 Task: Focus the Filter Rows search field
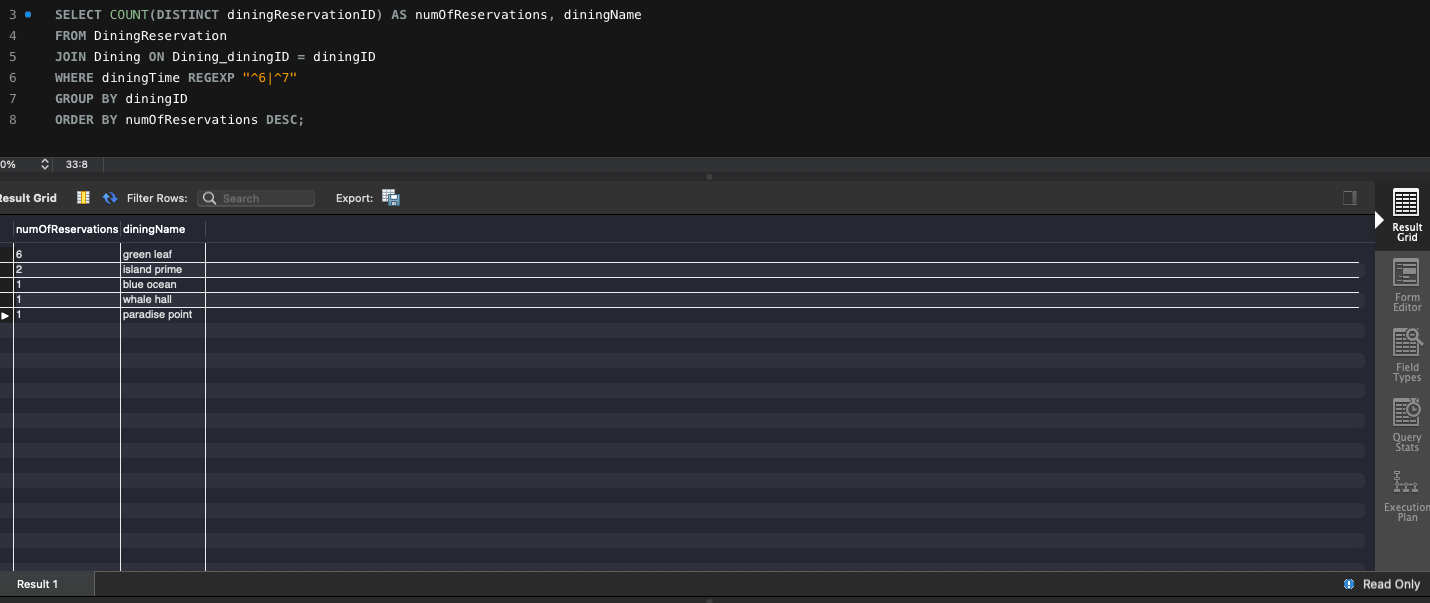[256, 198]
